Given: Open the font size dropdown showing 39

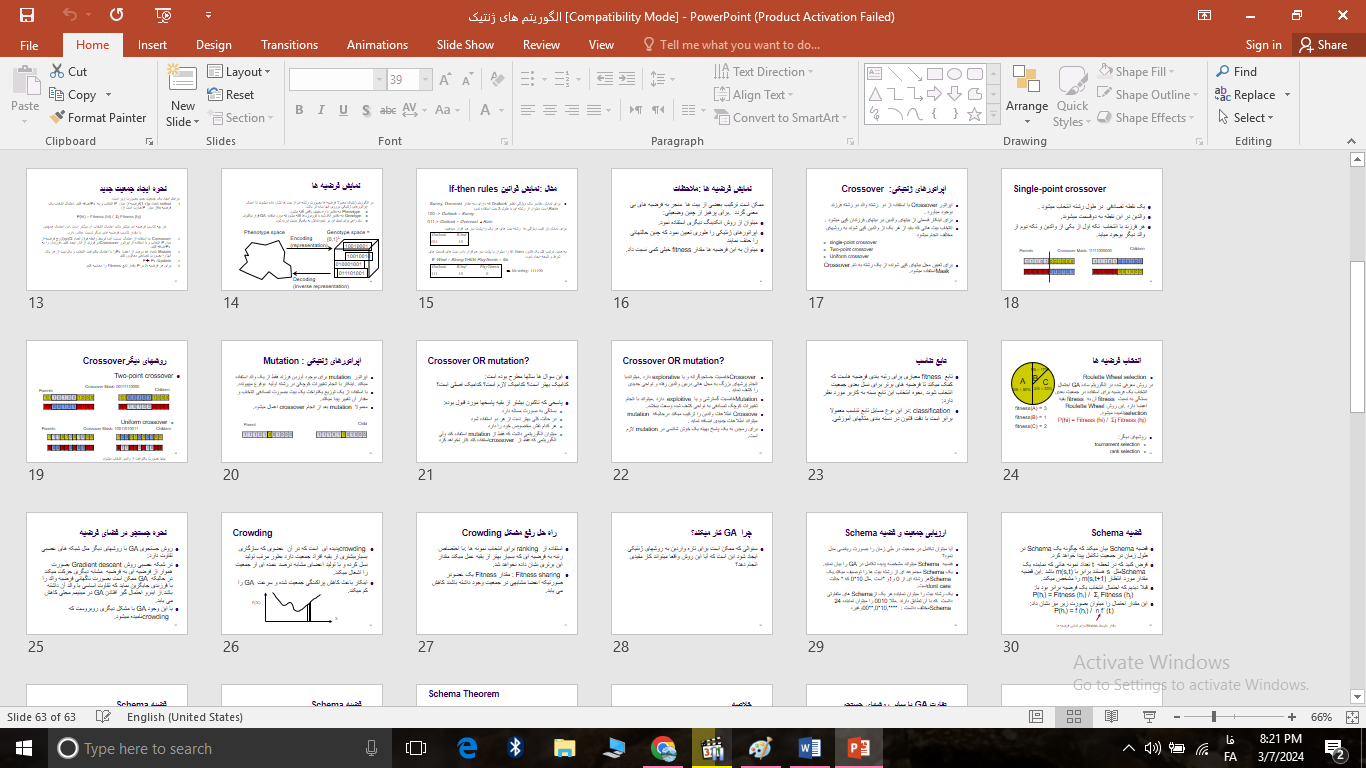Looking at the screenshot, I should 427,80.
